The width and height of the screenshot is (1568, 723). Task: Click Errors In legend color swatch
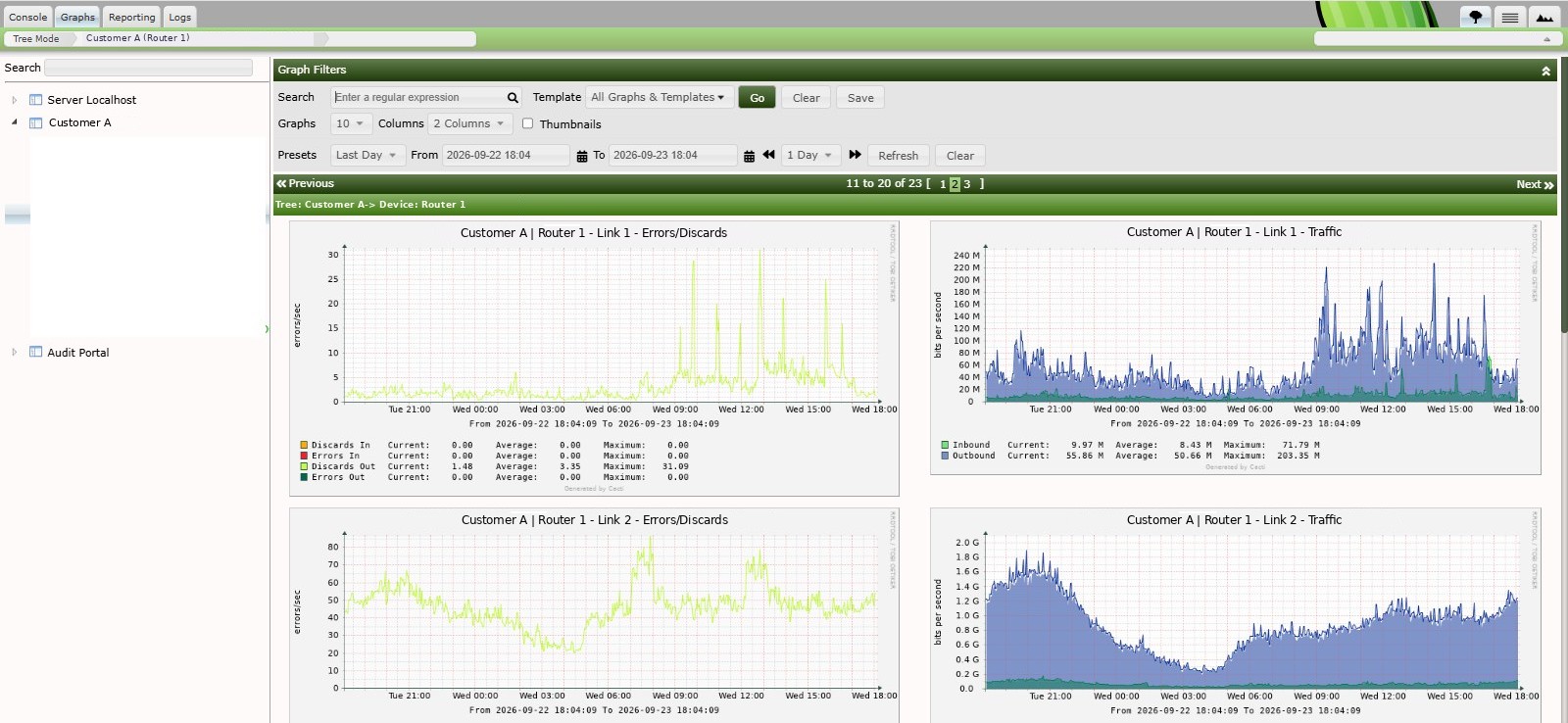304,456
